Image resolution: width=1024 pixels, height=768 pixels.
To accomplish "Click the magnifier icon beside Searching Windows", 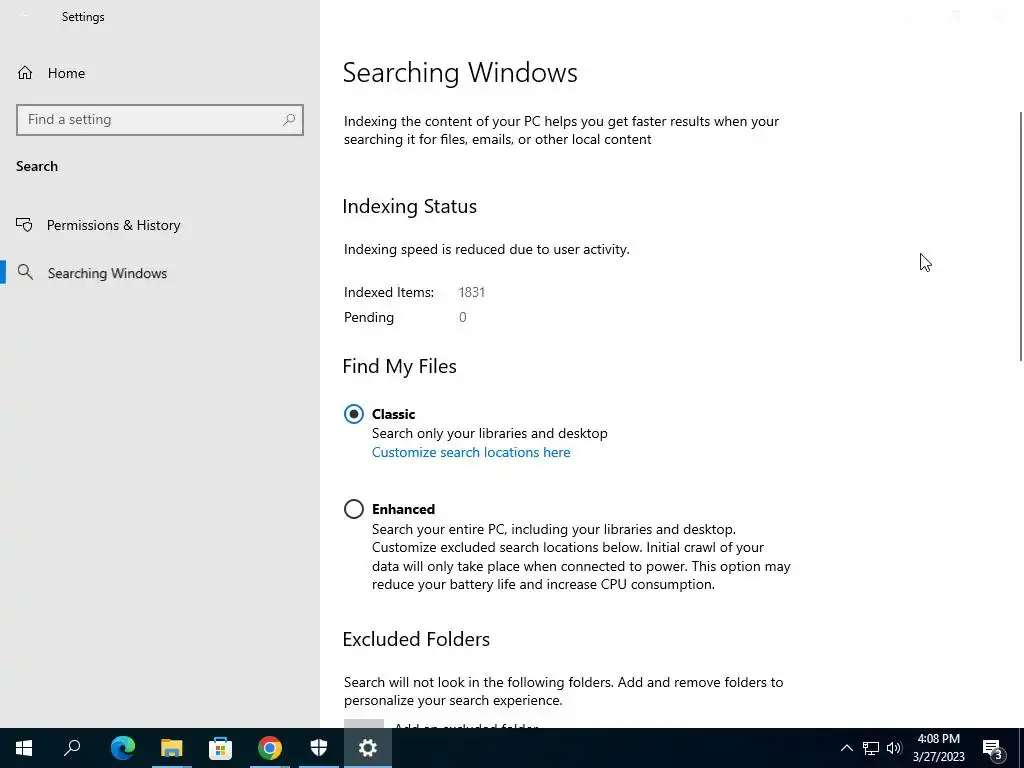I will tap(25, 272).
